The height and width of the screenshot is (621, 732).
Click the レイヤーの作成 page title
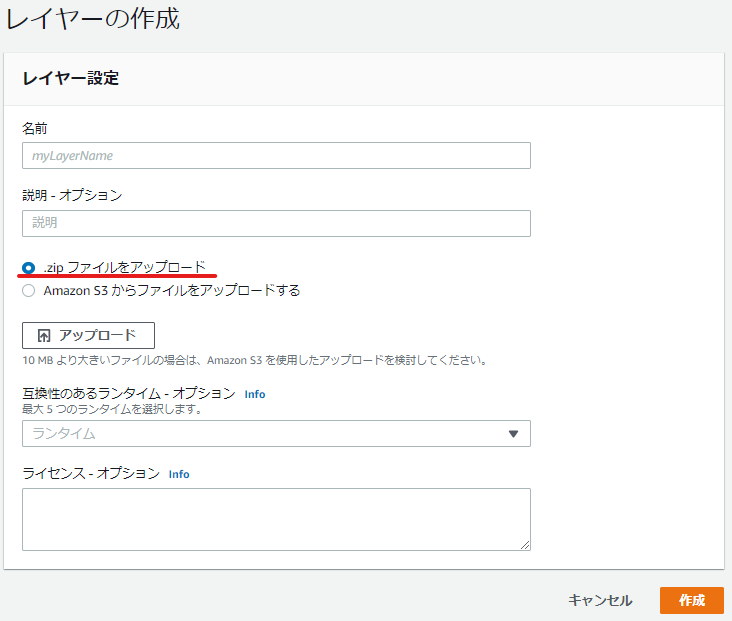pyautogui.click(x=93, y=19)
